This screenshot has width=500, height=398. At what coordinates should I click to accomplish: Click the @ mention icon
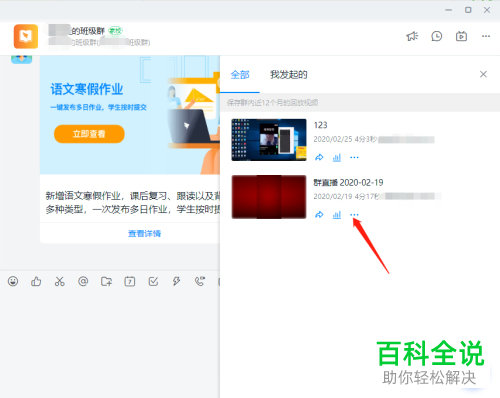(83, 282)
